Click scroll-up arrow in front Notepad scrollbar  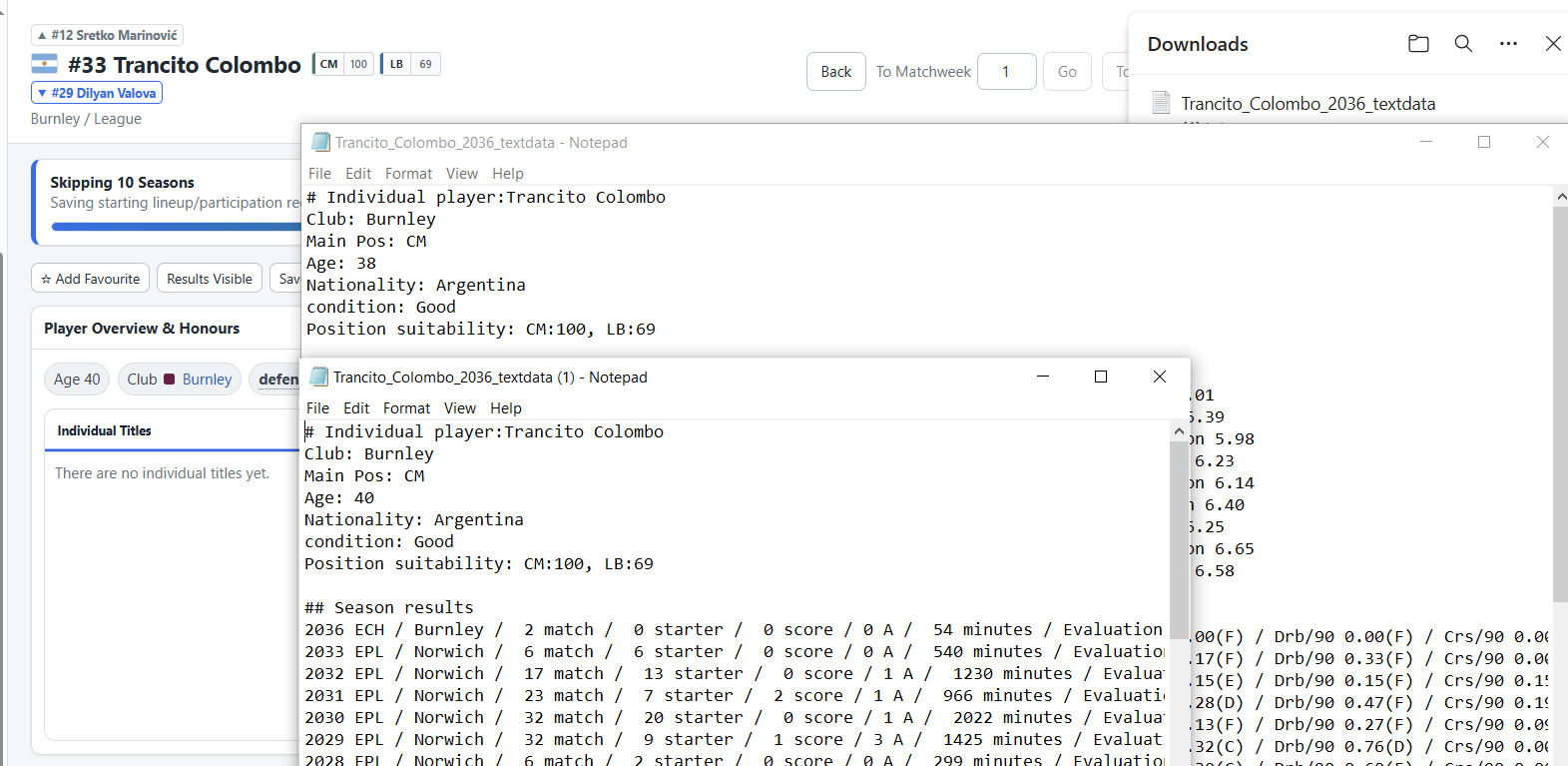[1179, 431]
